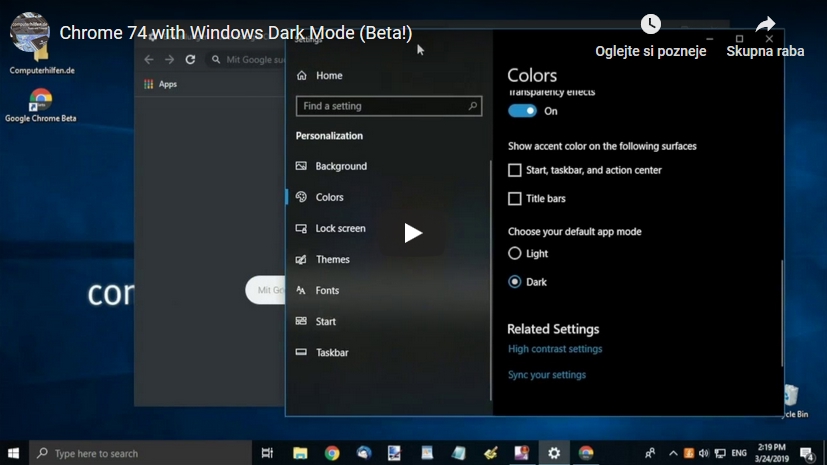The width and height of the screenshot is (827, 465).
Task: Open the High contrast settings link
Action: tap(555, 350)
